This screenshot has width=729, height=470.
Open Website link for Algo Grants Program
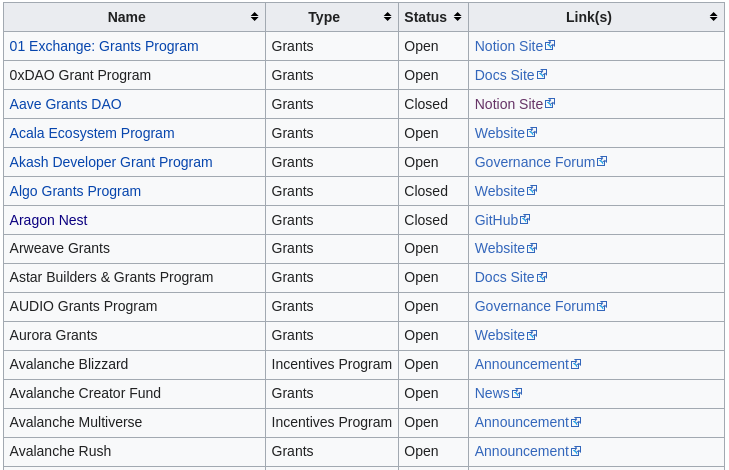[506, 191]
